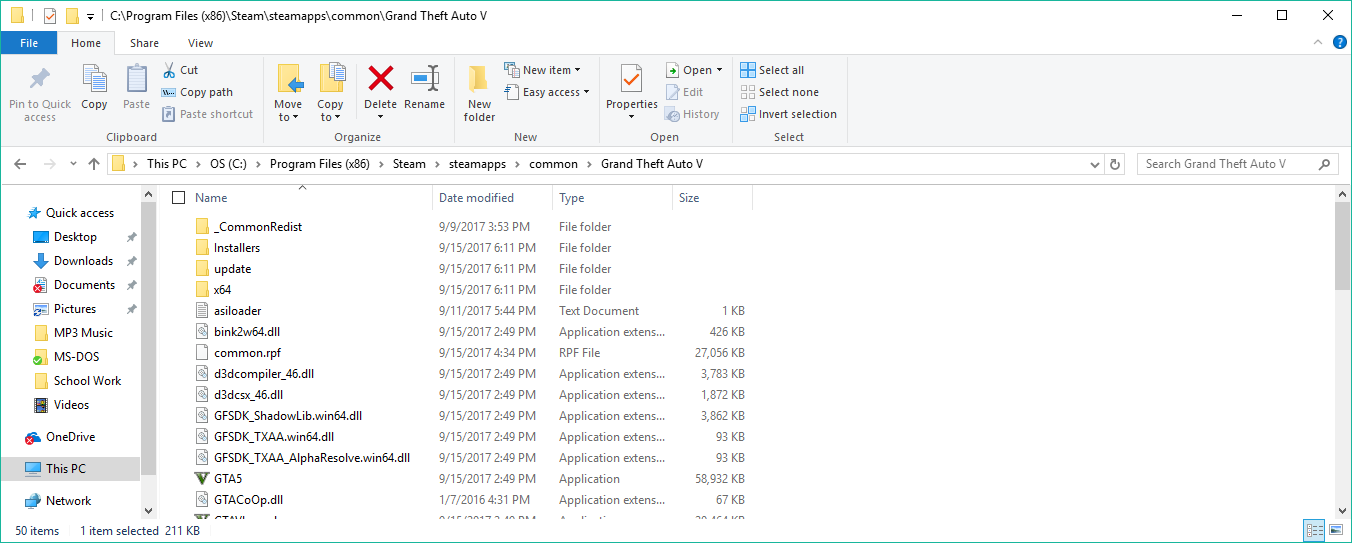Screen dimensions: 1352x543
Task: Click the Pin to Quick access icon
Action: pyautogui.click(x=40, y=80)
